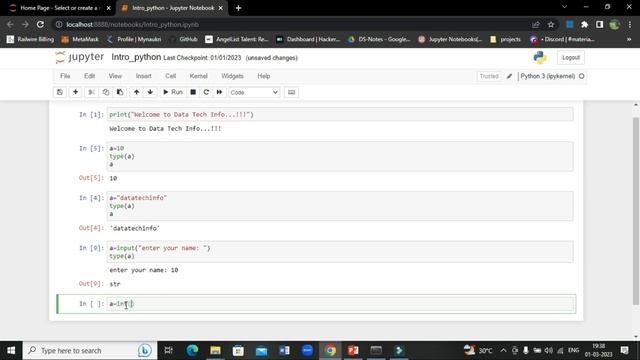Open the notifications center icon
This screenshot has height=360, width=640.
point(624,350)
